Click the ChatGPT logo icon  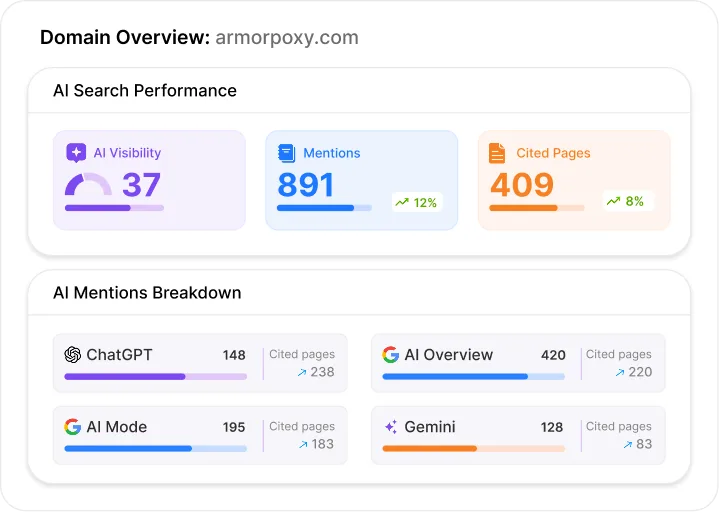point(72,354)
